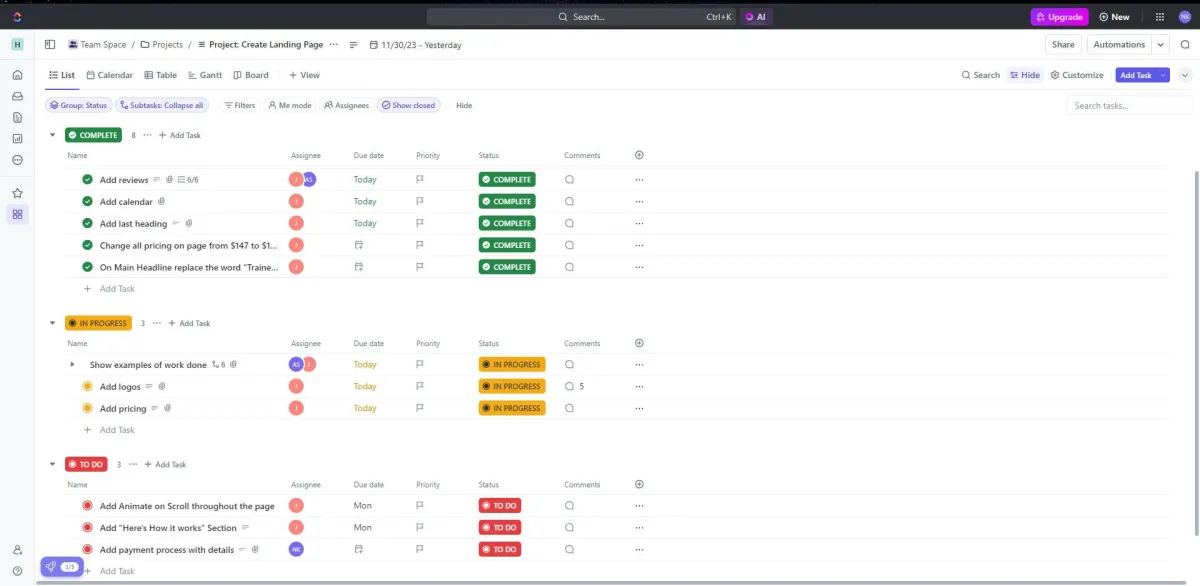Focus the Search tasks input field
Screen dimensions: 1200x586
(x=1130, y=105)
